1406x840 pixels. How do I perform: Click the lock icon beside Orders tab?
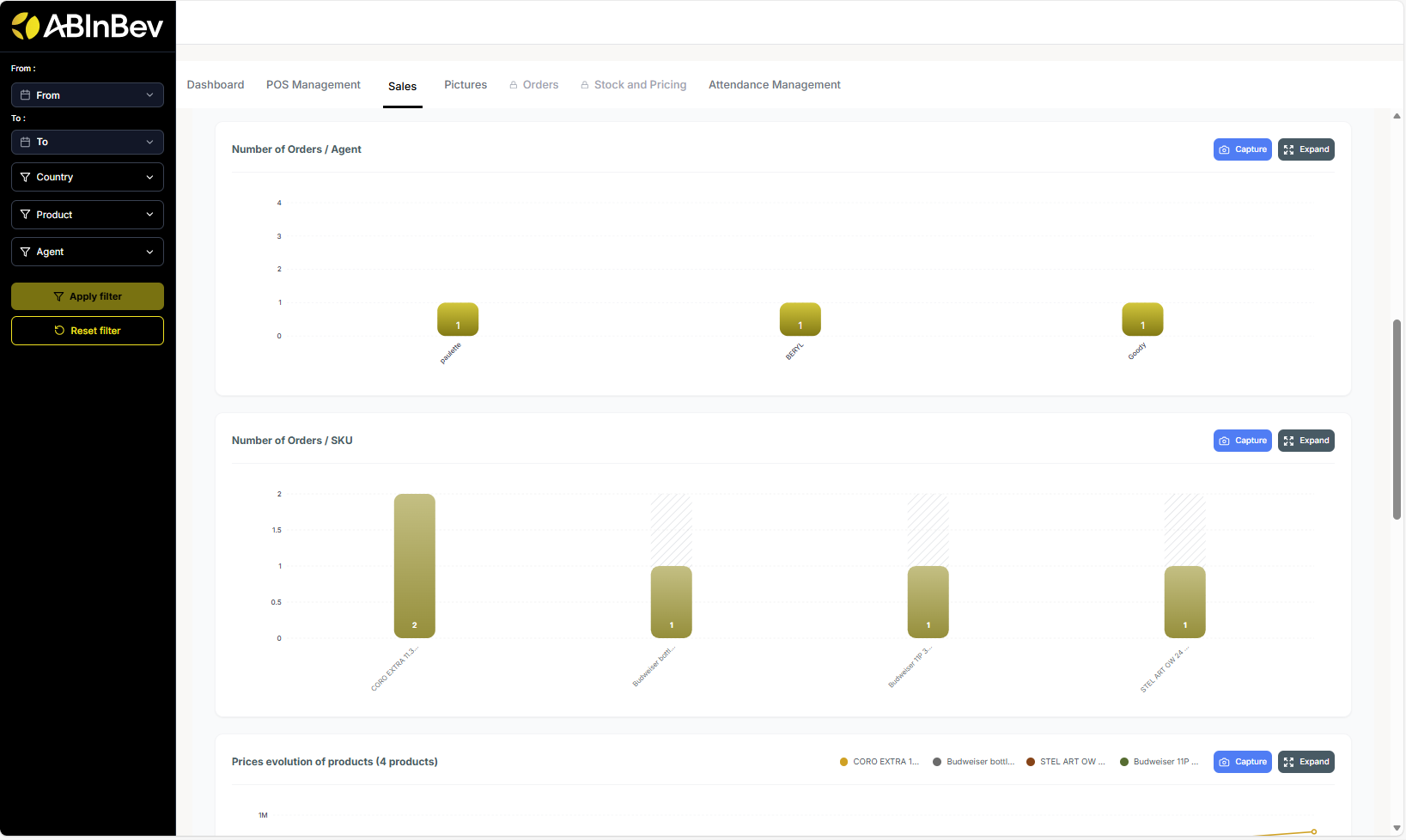tap(514, 85)
